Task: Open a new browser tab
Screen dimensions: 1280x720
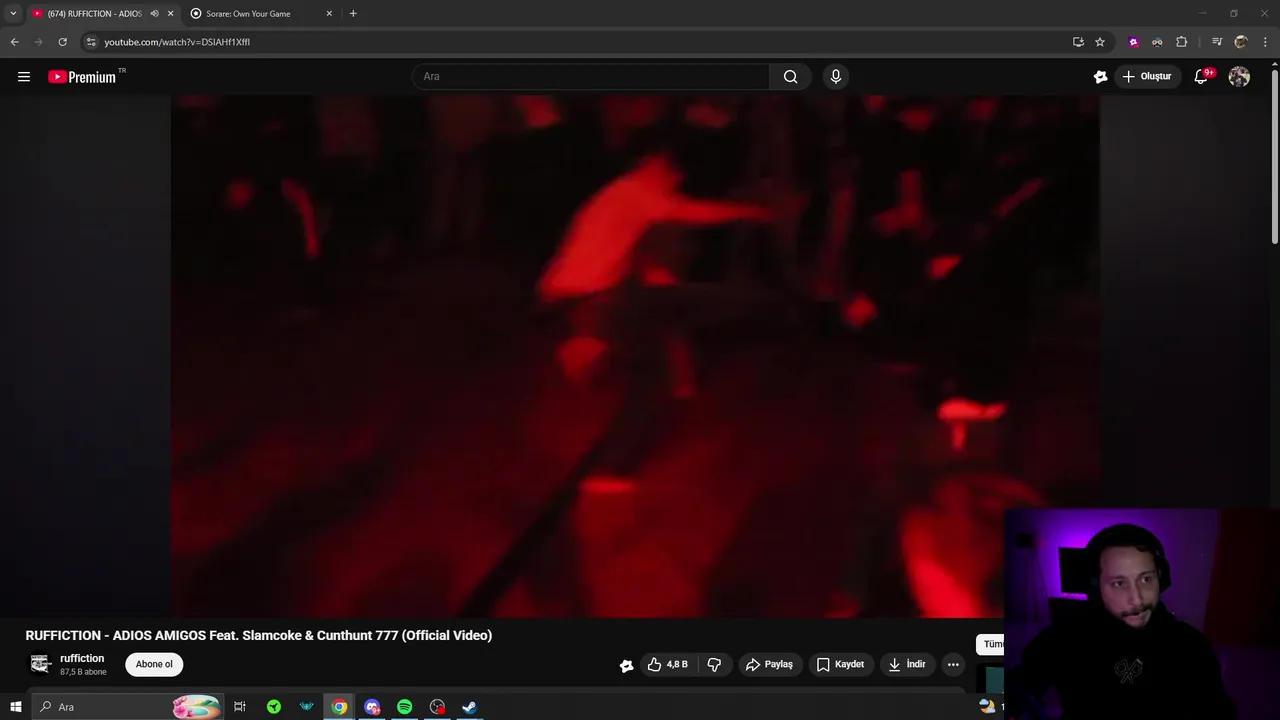Action: [x=353, y=14]
